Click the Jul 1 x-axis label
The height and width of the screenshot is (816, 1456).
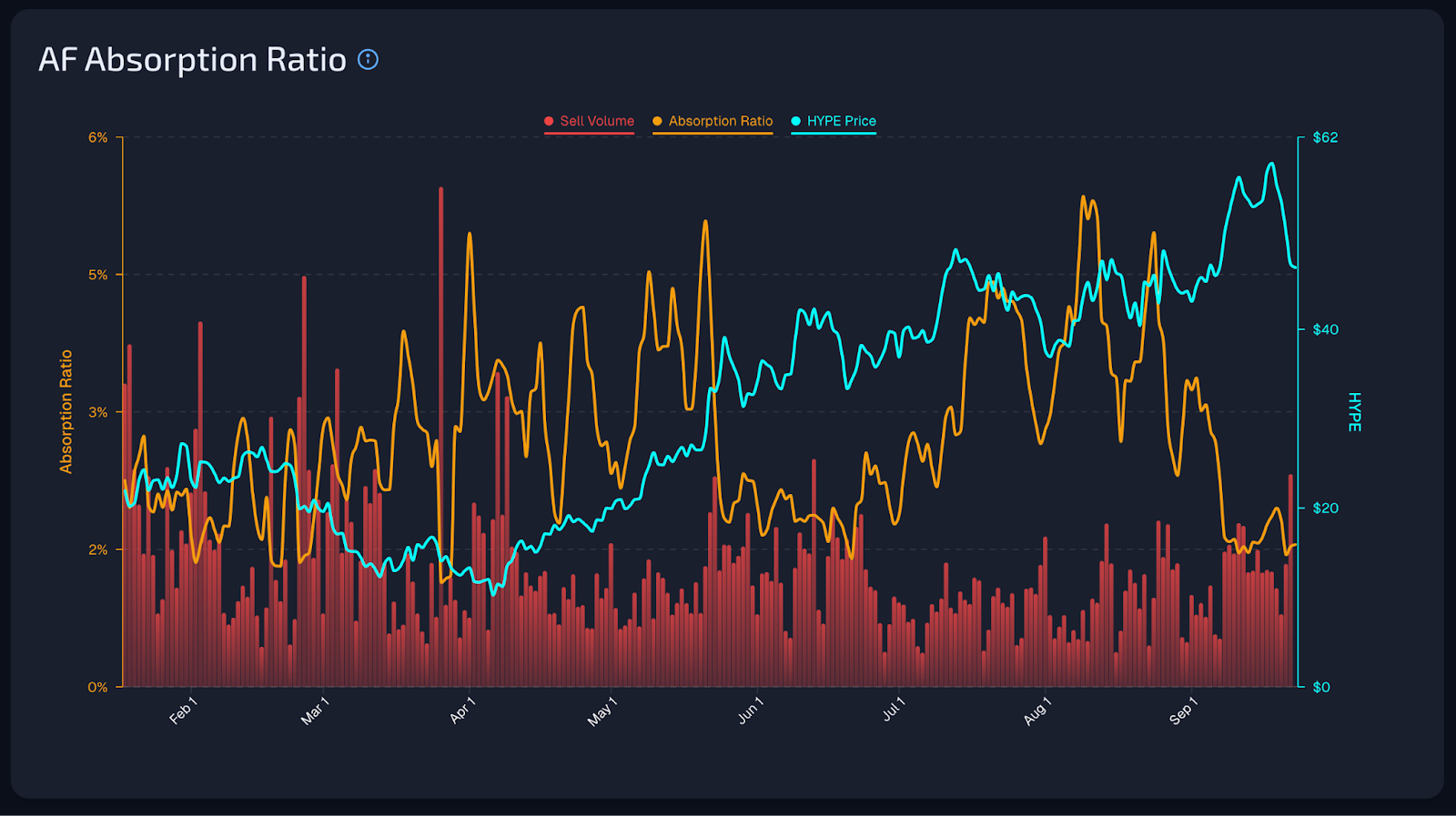(894, 710)
